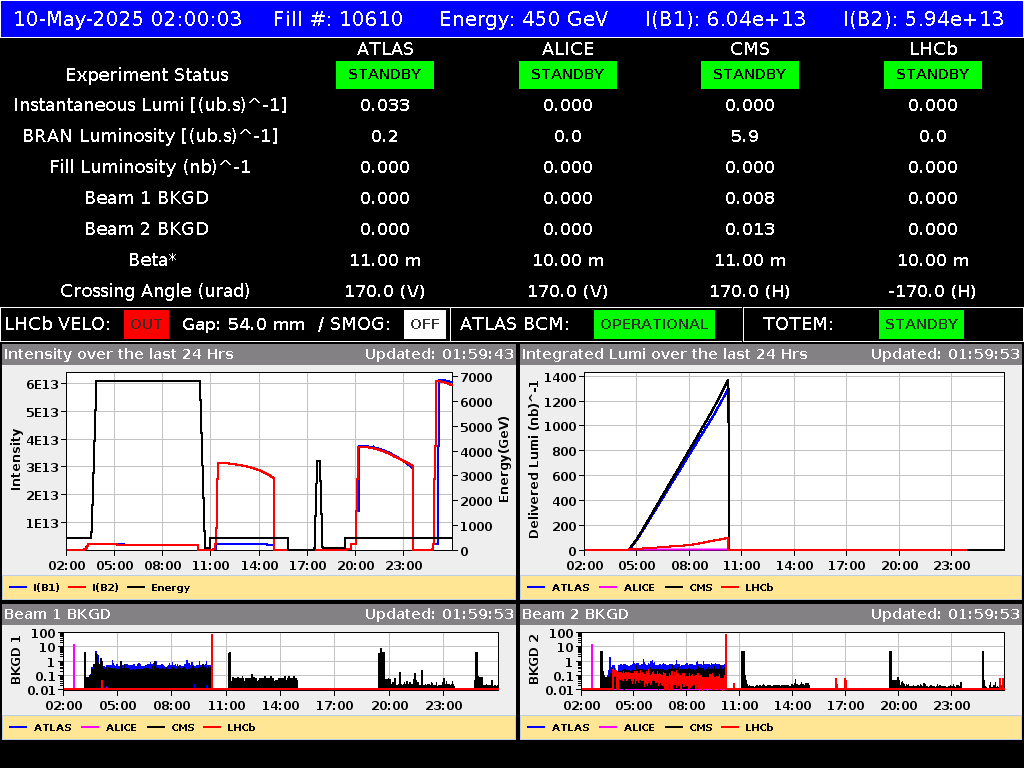Click the Crossing Angle (urad) row label

155,291
